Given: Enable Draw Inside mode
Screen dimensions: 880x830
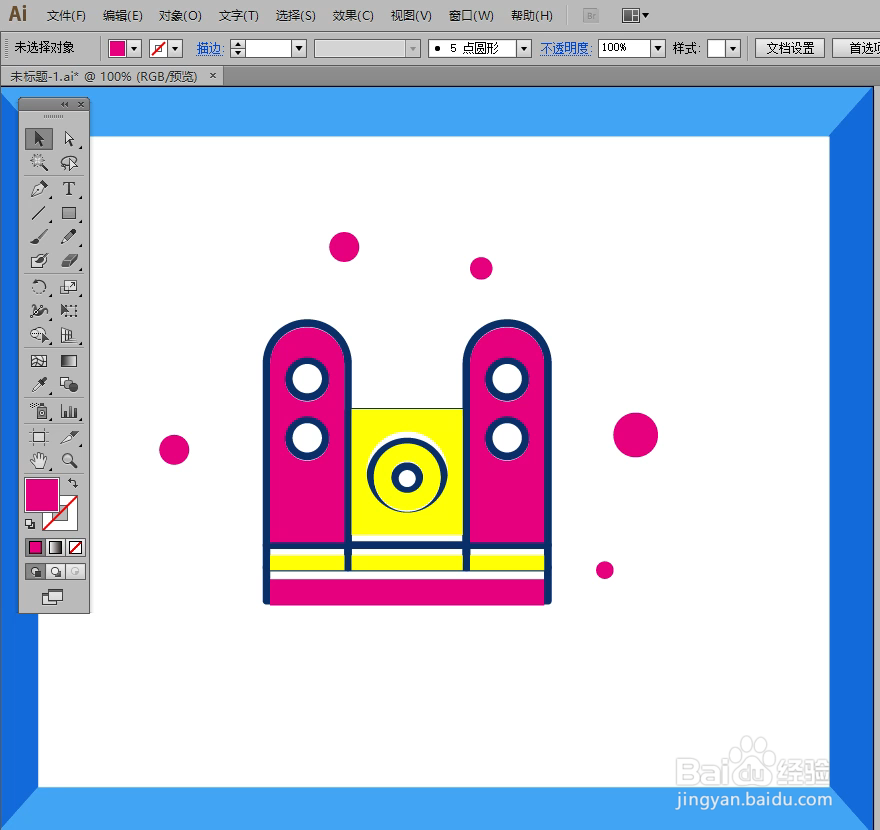Looking at the screenshot, I should pos(75,572).
